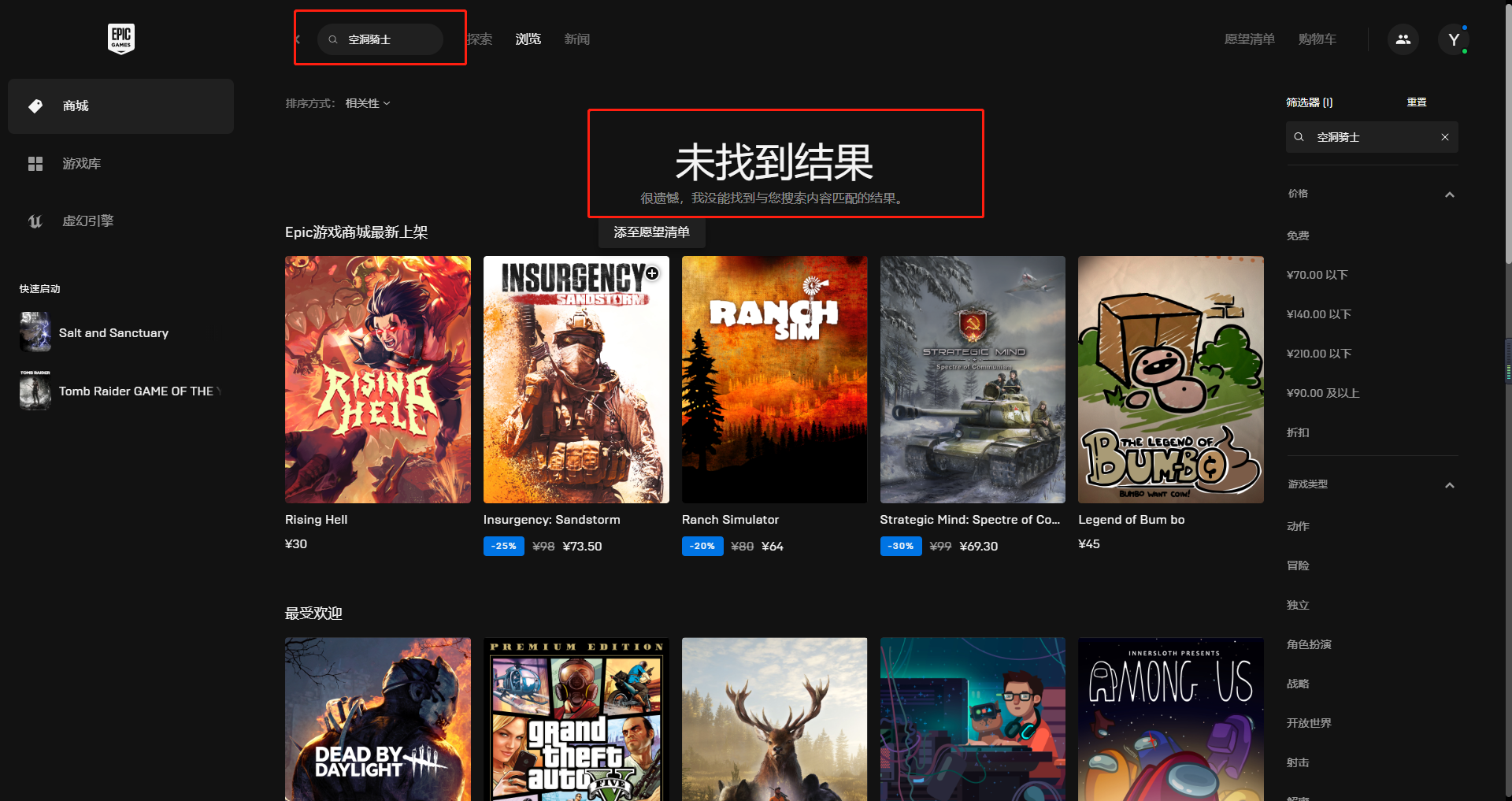Open the Y account avatar menu

pos(1454,39)
